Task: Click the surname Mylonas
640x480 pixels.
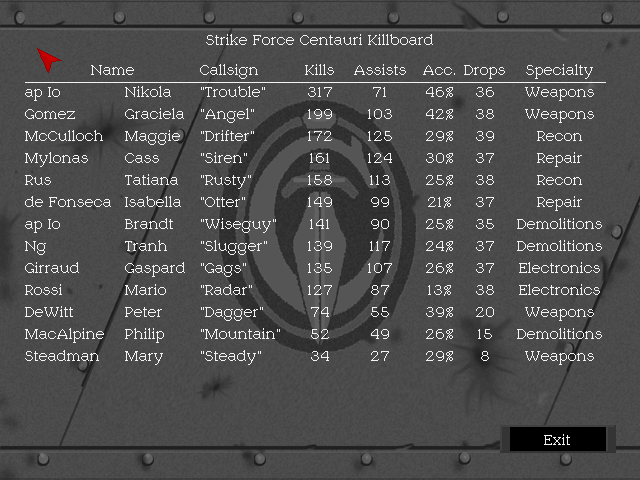Action: click(56, 159)
